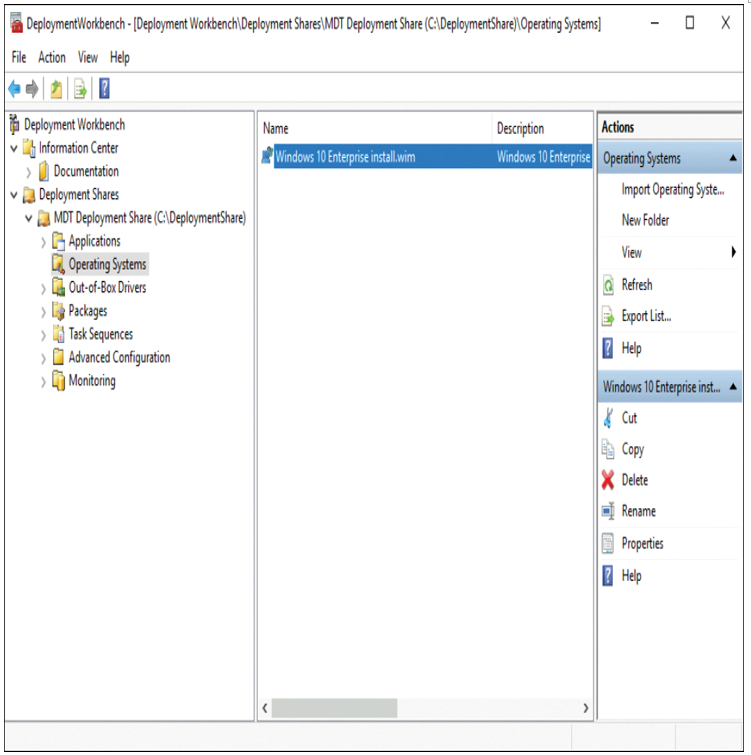
Task: Expand the Monitoring tree node
Action: click(43, 382)
